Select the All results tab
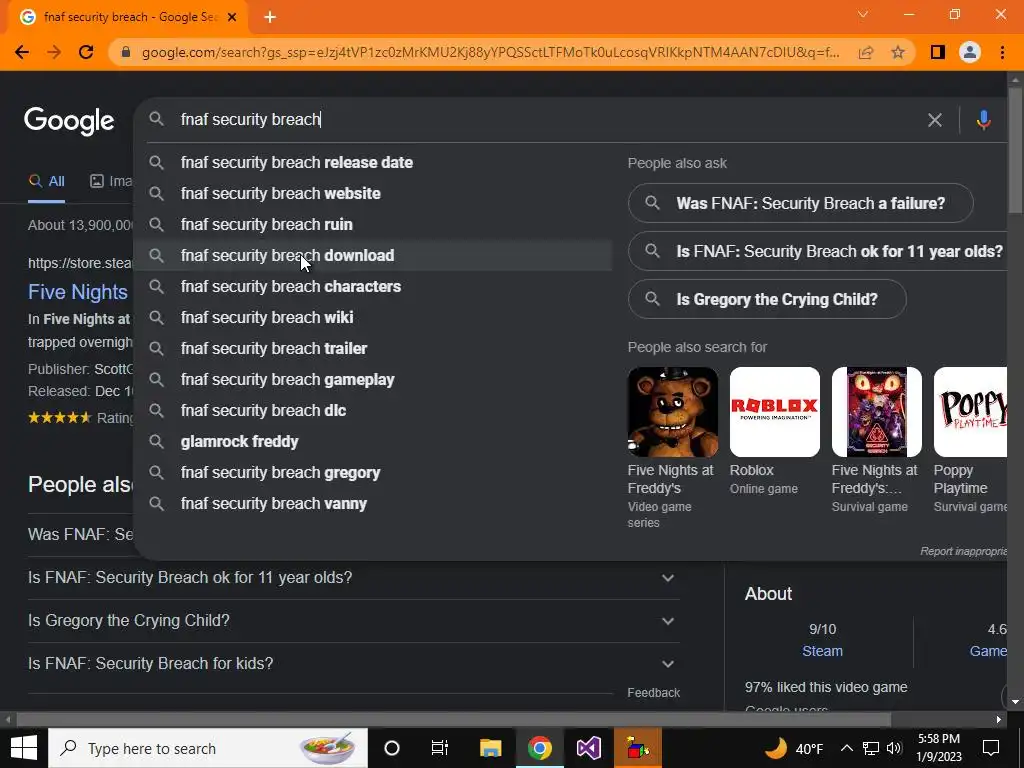 point(46,182)
